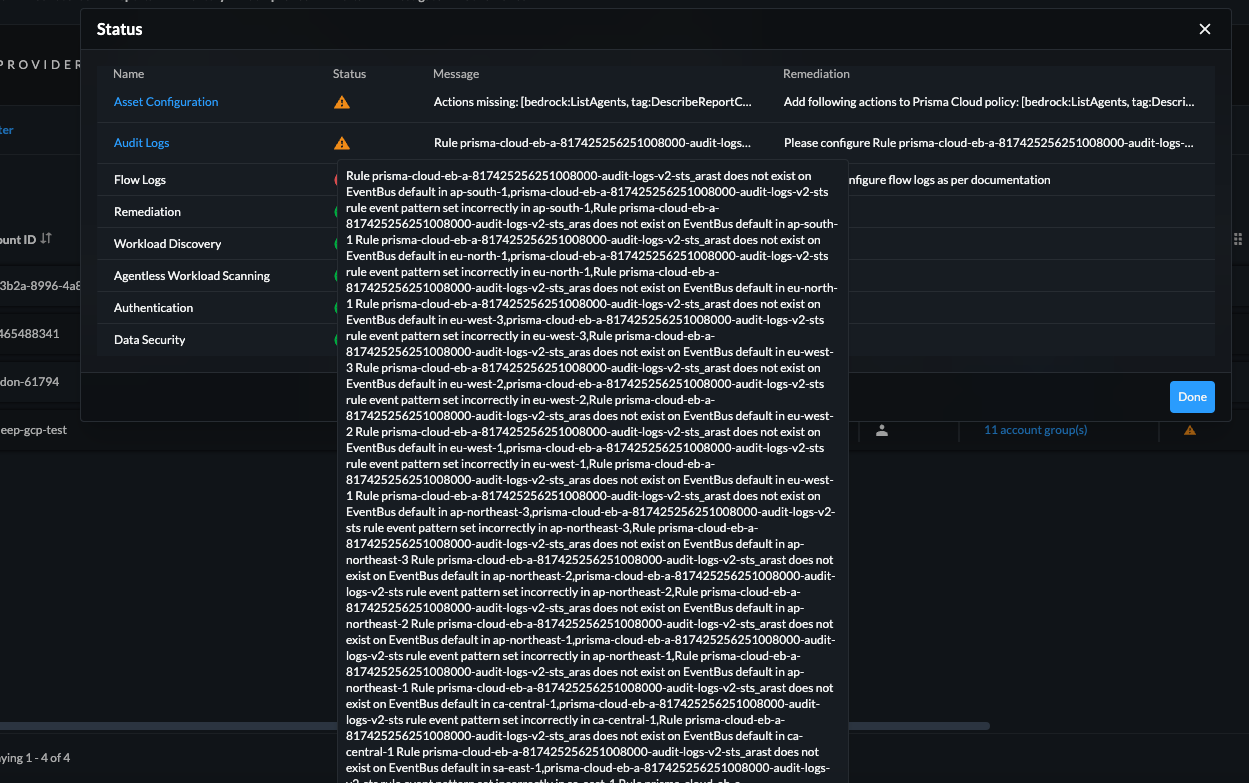This screenshot has height=783, width=1249.
Task: Open the Asset Configuration details link
Action: 165,101
